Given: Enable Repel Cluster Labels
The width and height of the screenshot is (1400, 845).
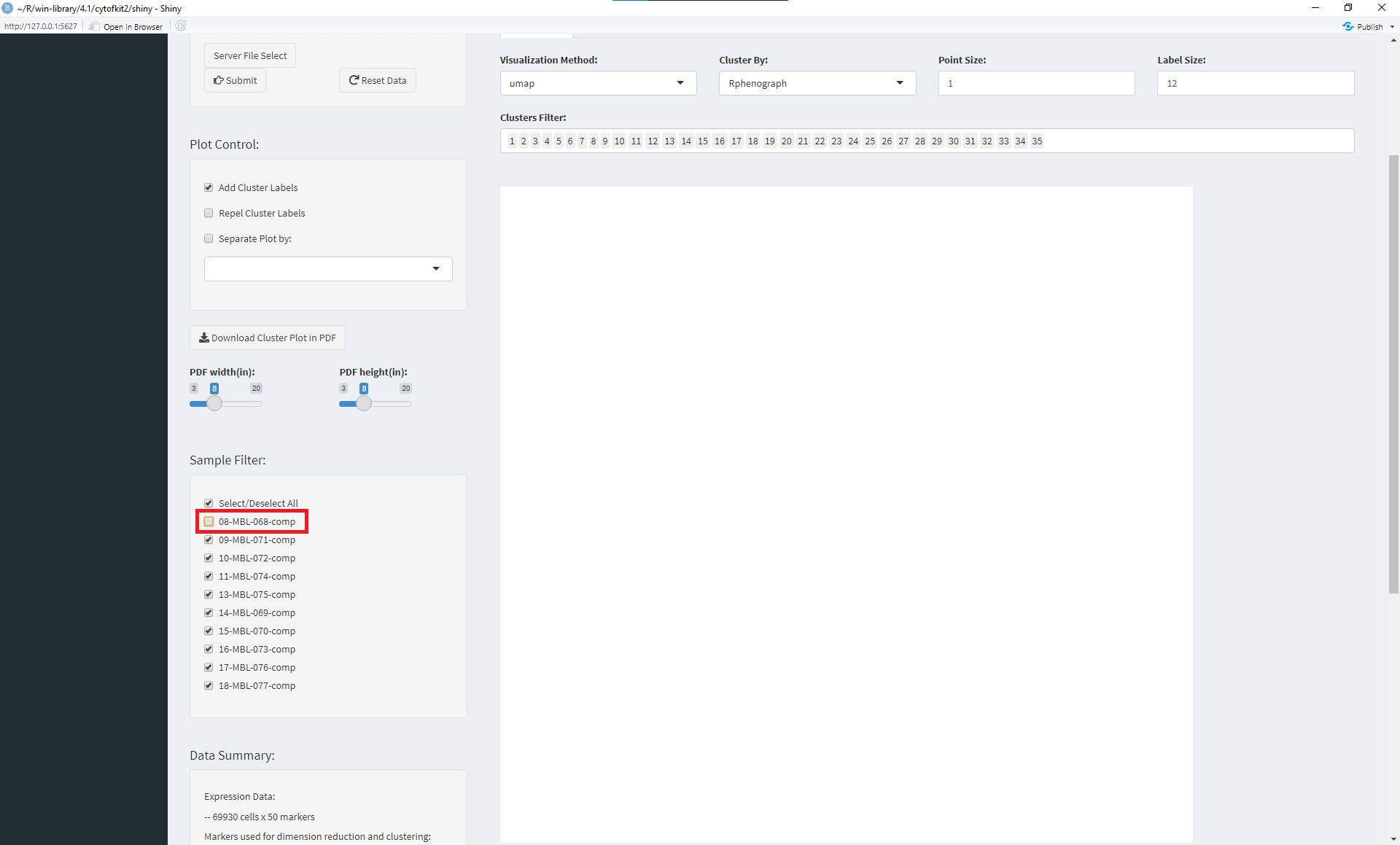Looking at the screenshot, I should [x=209, y=213].
